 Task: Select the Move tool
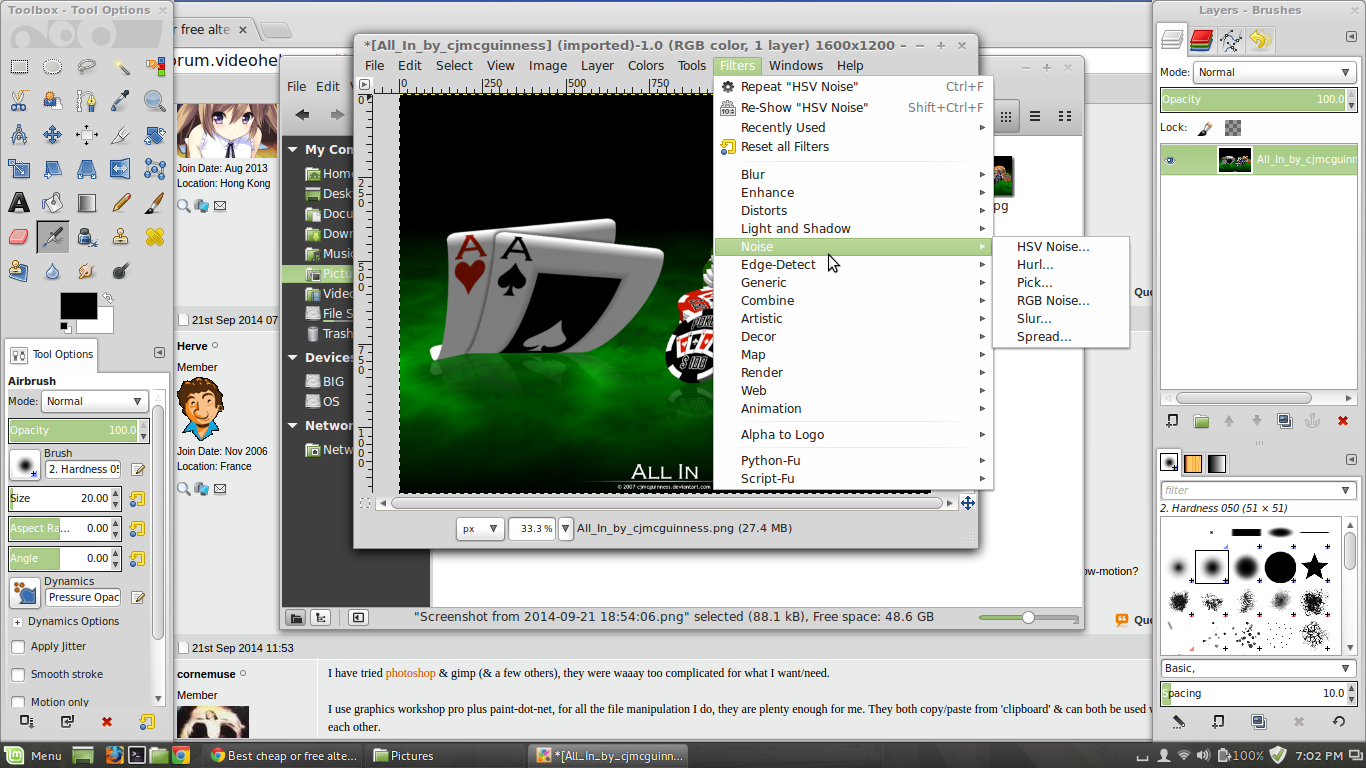(53, 134)
